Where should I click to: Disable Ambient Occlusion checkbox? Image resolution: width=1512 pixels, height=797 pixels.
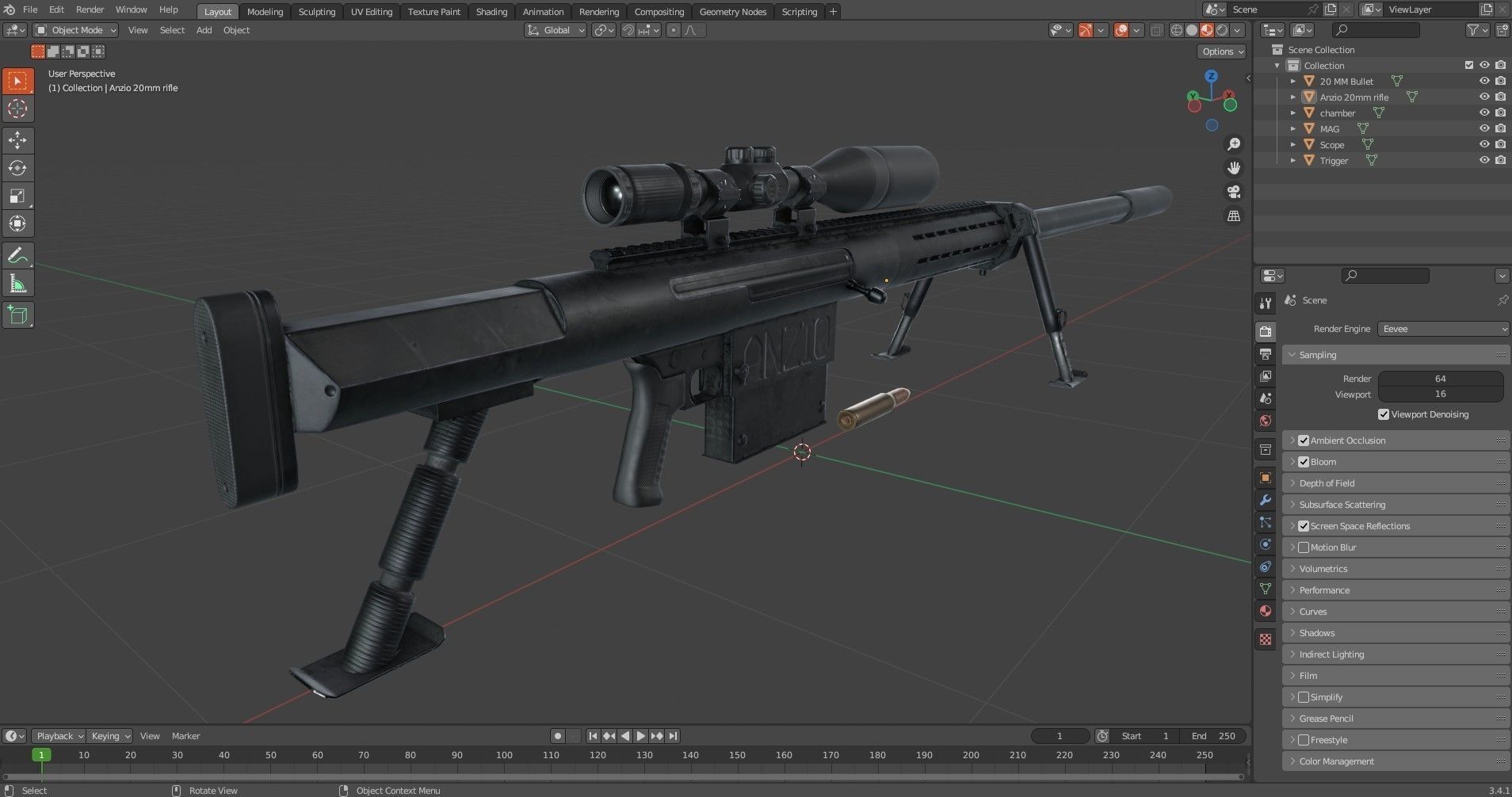tap(1304, 440)
